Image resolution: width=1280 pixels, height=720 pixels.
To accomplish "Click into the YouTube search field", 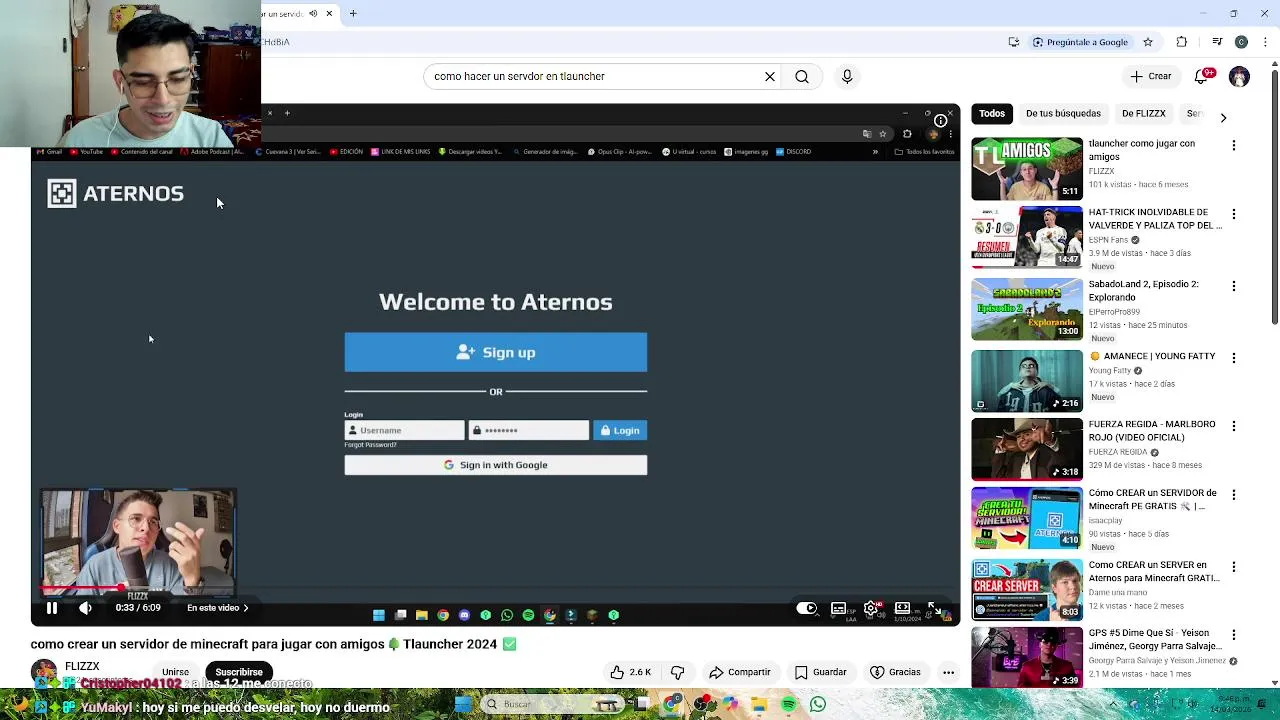I will tap(594, 76).
